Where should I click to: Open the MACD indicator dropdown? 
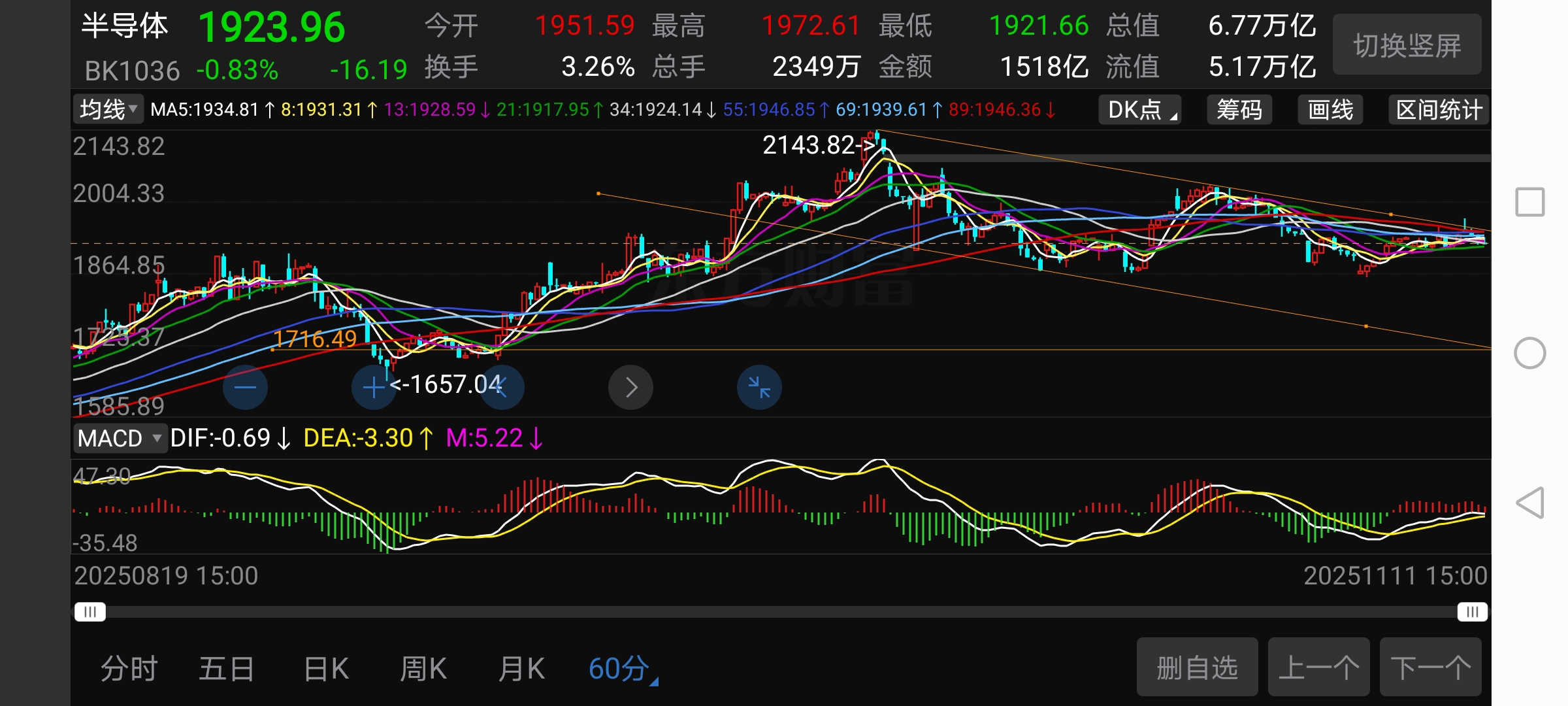click(120, 438)
